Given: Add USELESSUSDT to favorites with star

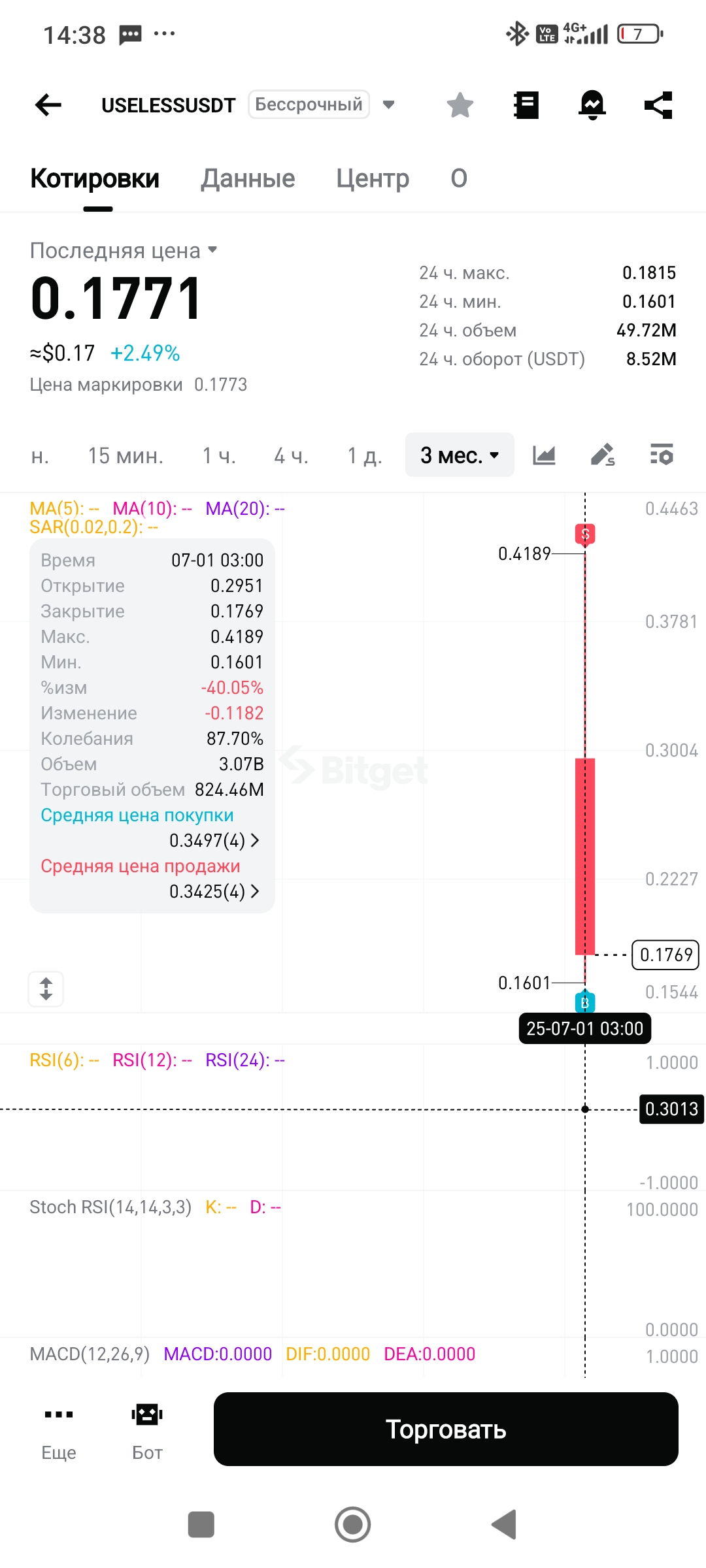Looking at the screenshot, I should (x=460, y=105).
